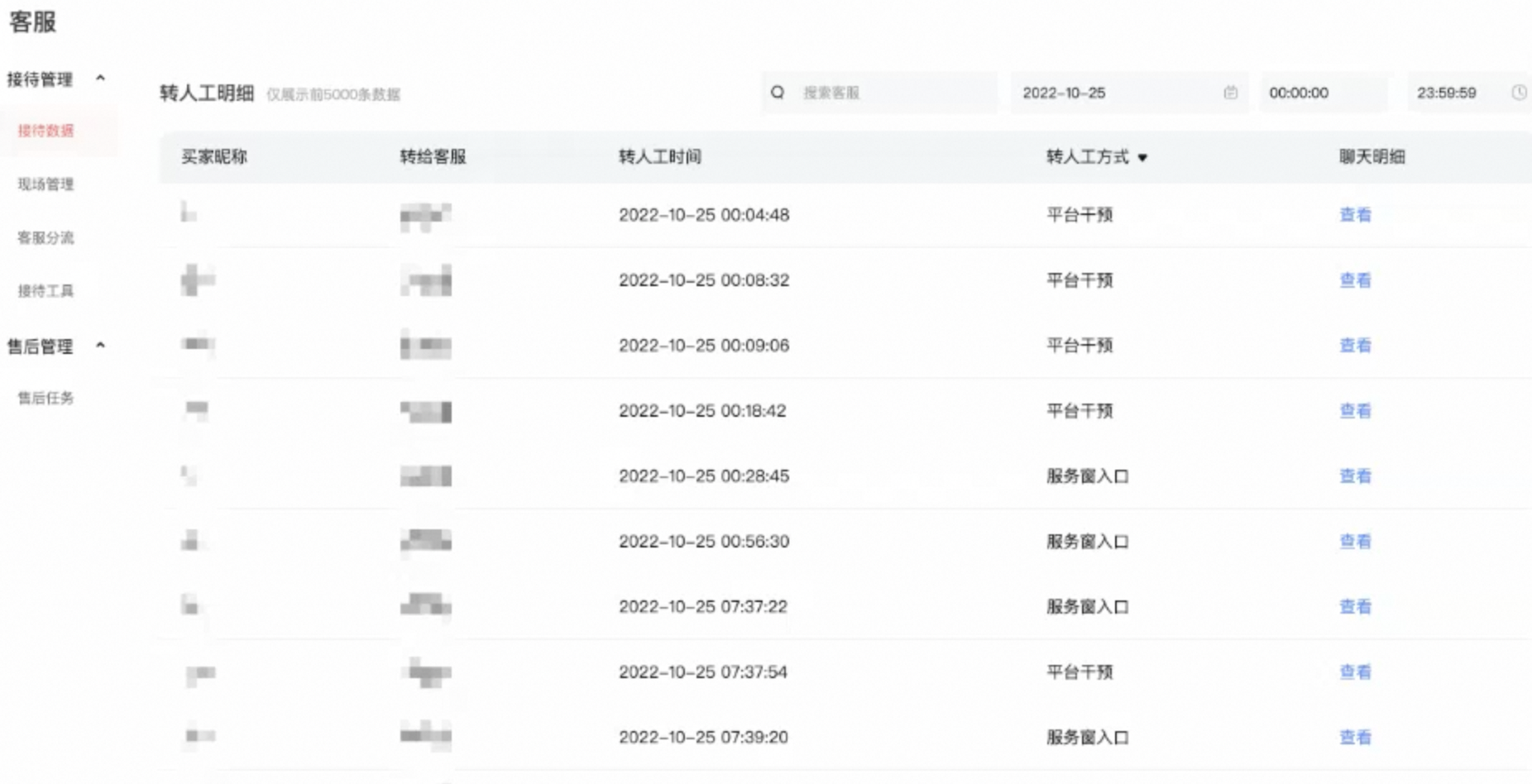Screen dimensions: 1532x784
Task: Select the 接待管理 menu heading
Action: [x=40, y=79]
